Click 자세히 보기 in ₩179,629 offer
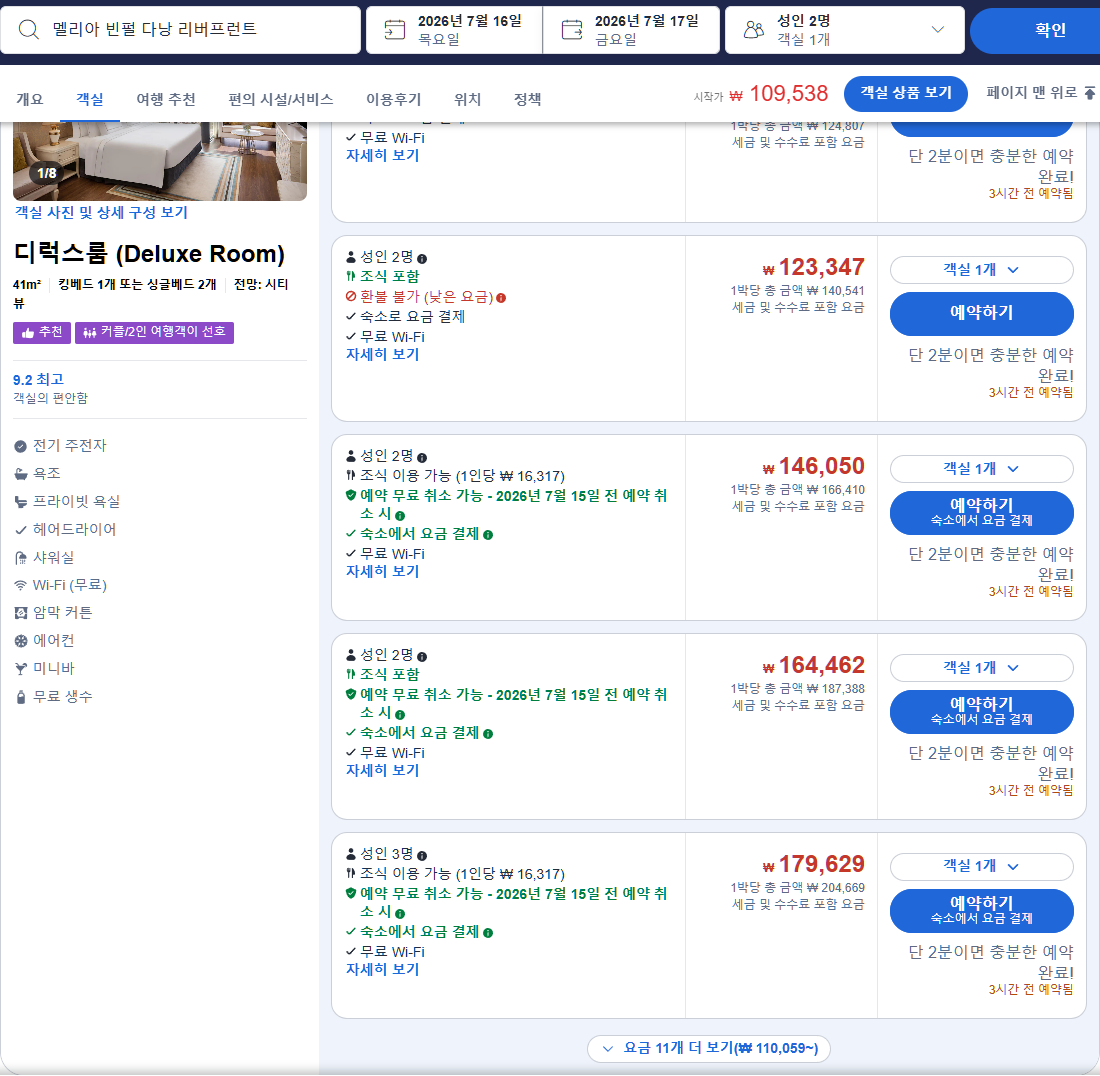The height and width of the screenshot is (1076, 1100). (x=382, y=969)
